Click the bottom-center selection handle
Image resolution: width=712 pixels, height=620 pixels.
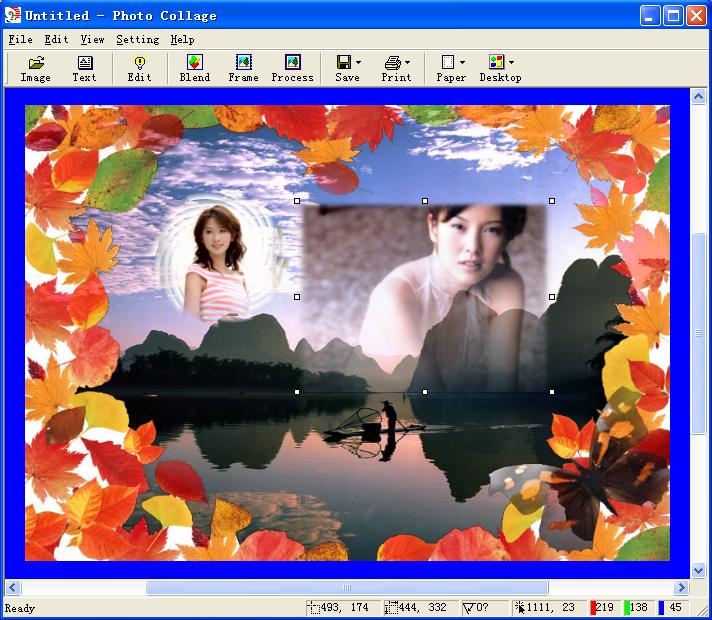[425, 392]
